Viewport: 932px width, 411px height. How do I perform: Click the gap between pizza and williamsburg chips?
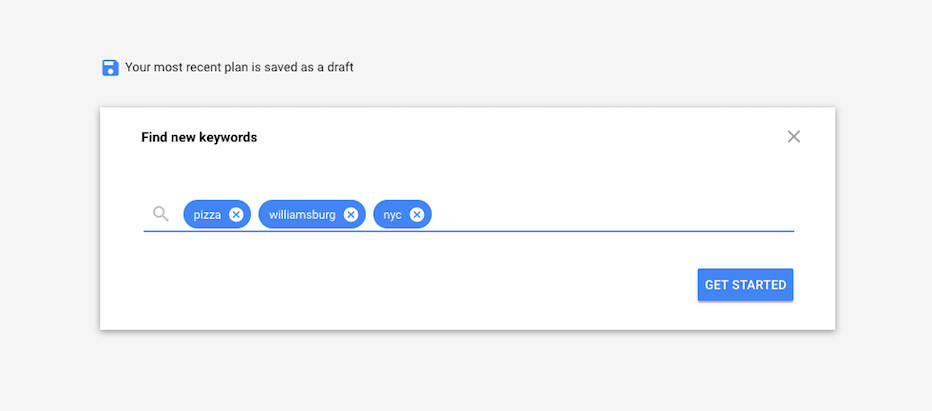pos(255,214)
